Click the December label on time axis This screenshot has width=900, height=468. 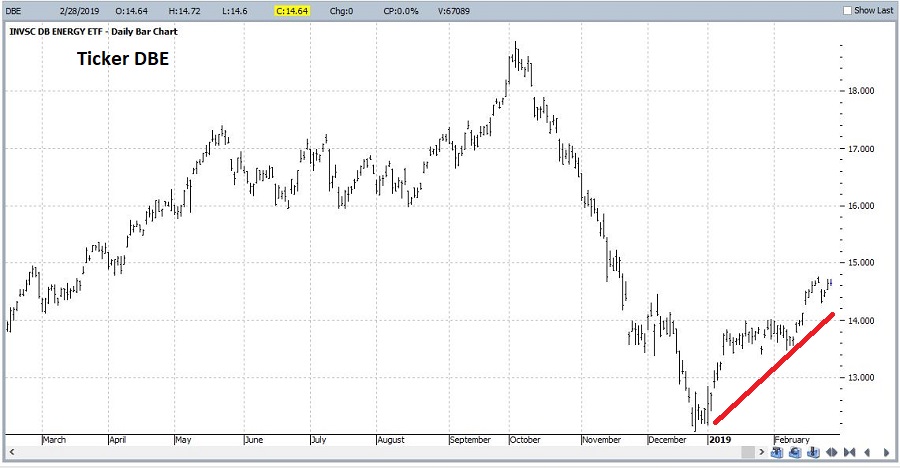click(667, 440)
